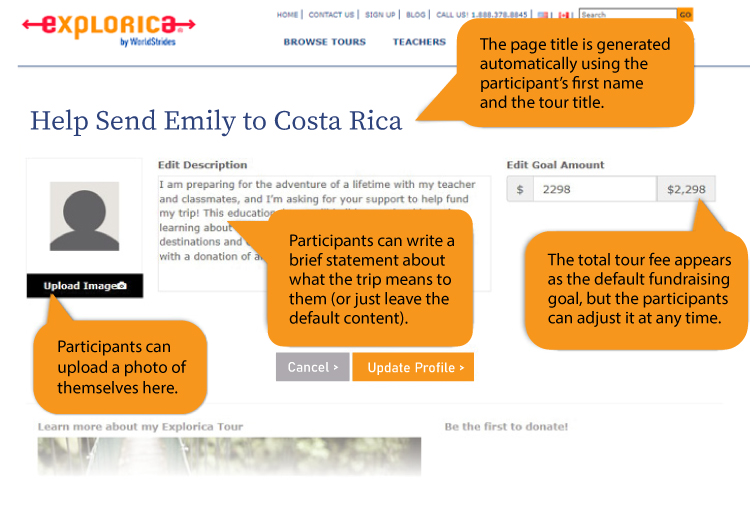The image size is (750, 517).
Task: Select the Canada flag icon
Action: pyautogui.click(x=563, y=15)
